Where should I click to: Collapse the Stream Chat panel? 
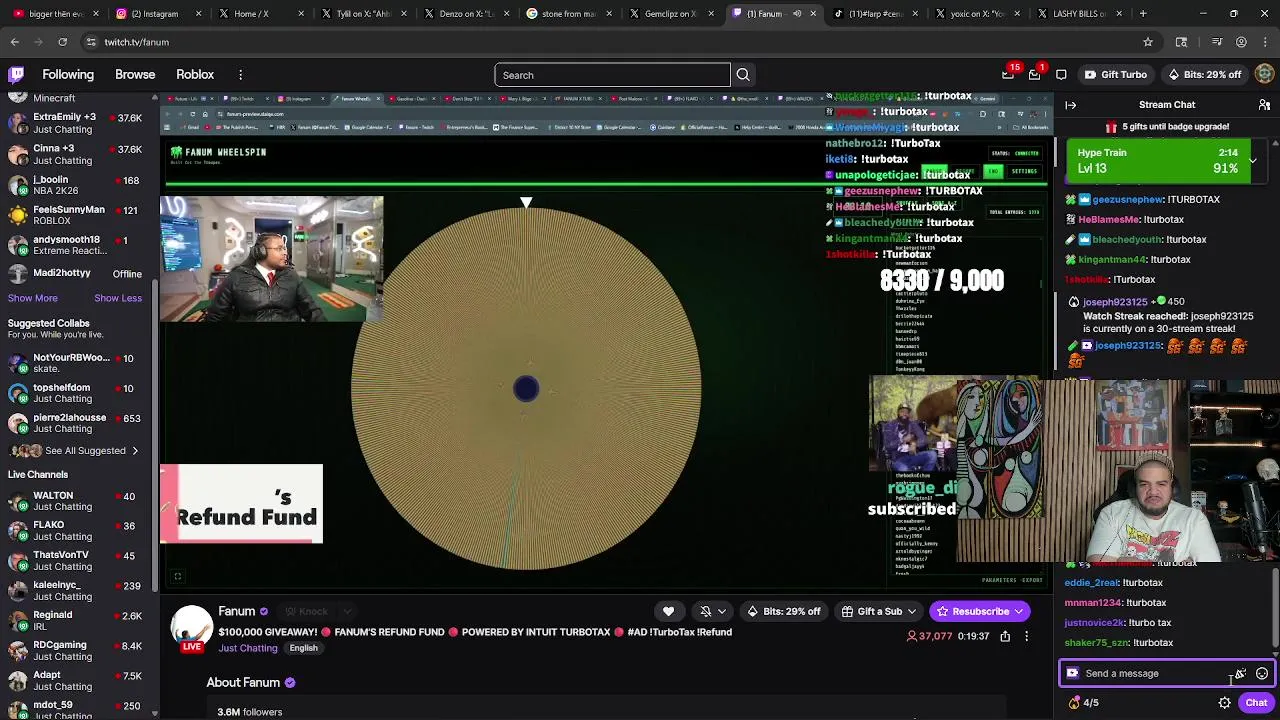coord(1071,105)
